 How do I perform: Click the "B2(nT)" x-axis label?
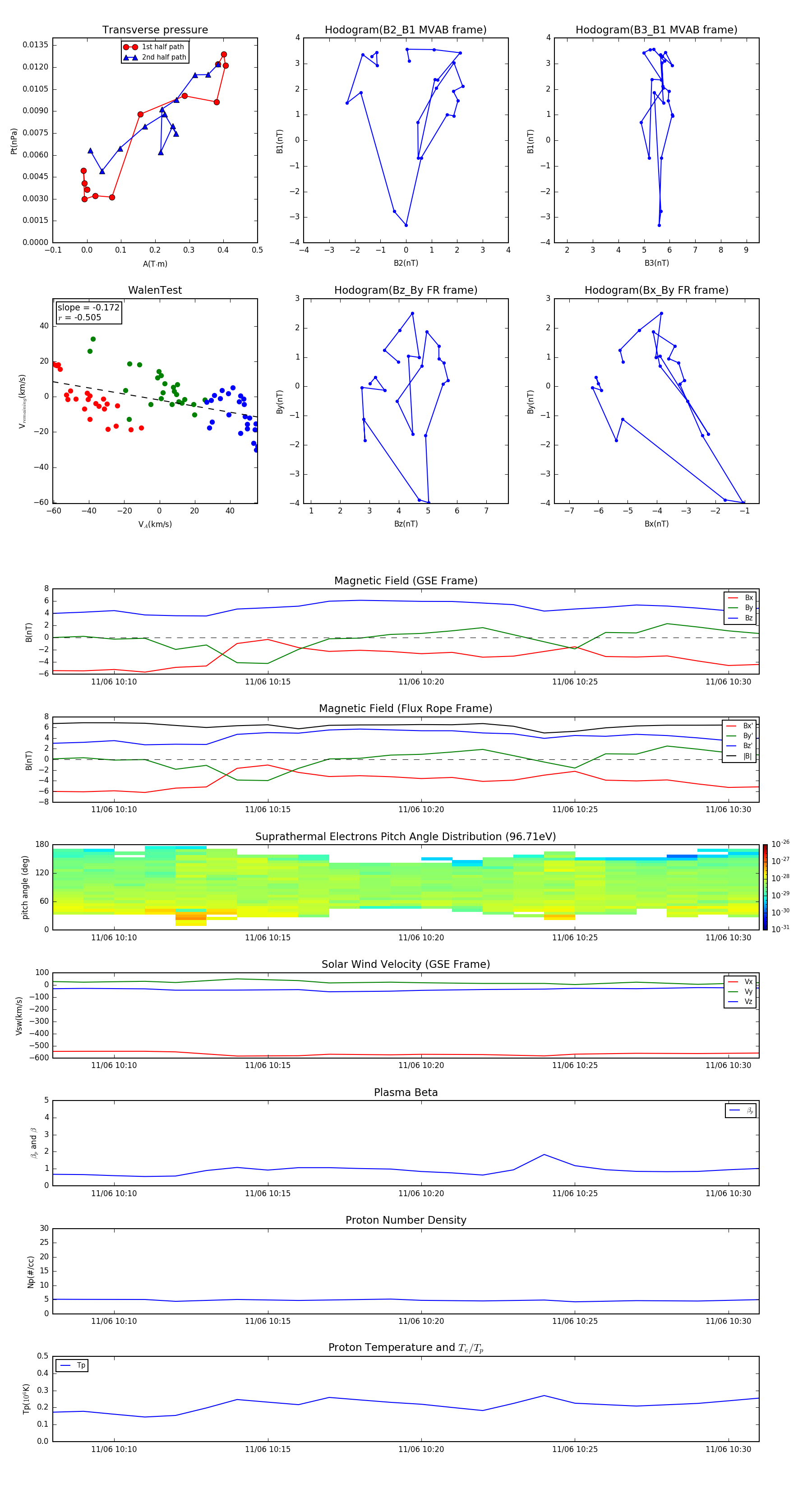point(406,264)
